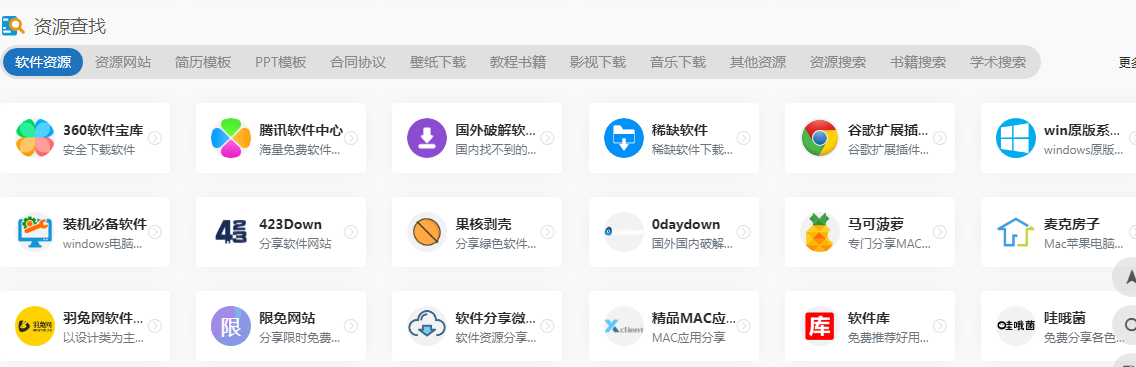
Task: Click the 果核剥壳 title text
Action: click(x=483, y=224)
